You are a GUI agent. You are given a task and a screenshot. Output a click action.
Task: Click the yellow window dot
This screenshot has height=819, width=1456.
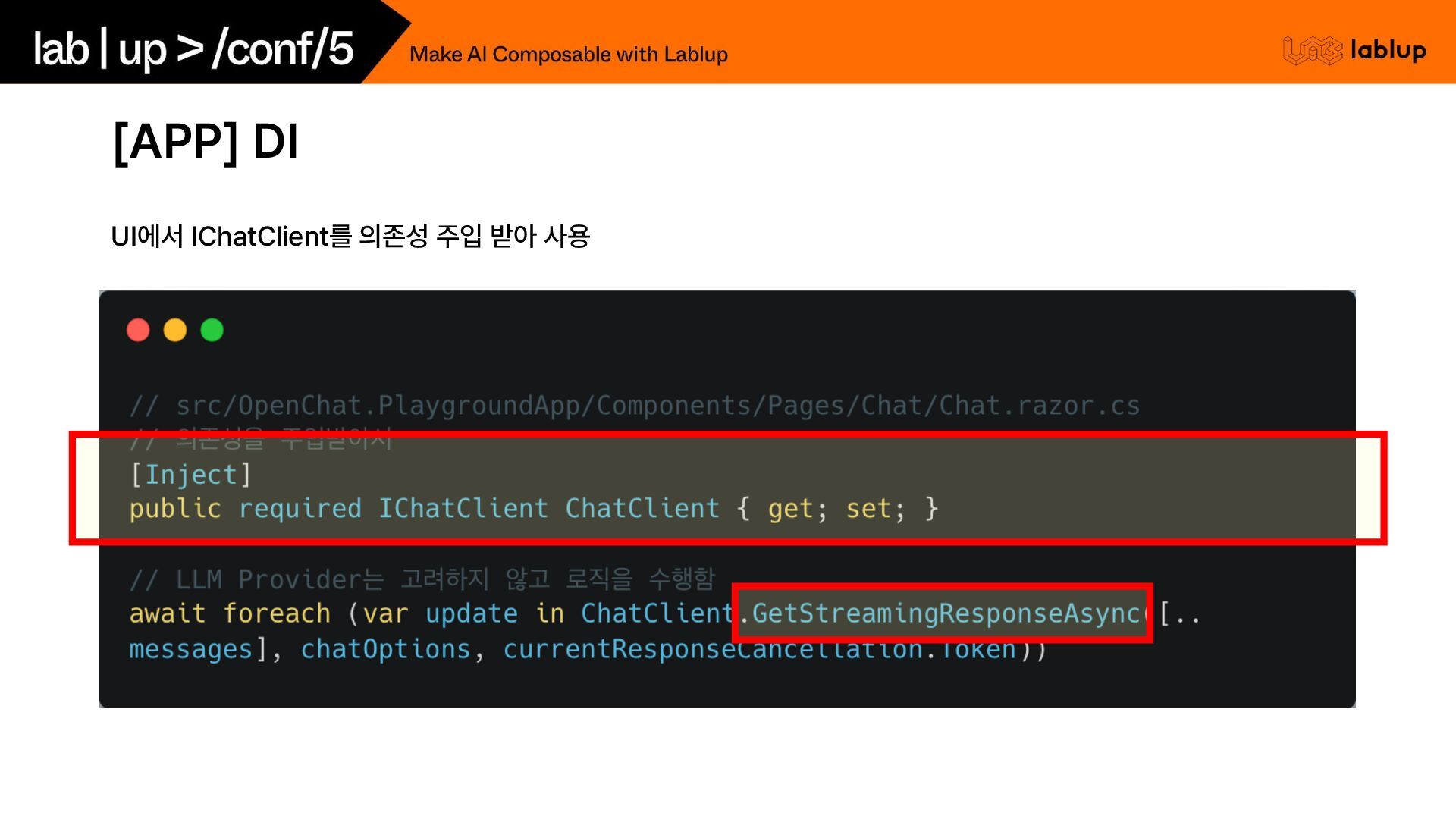[x=175, y=331]
